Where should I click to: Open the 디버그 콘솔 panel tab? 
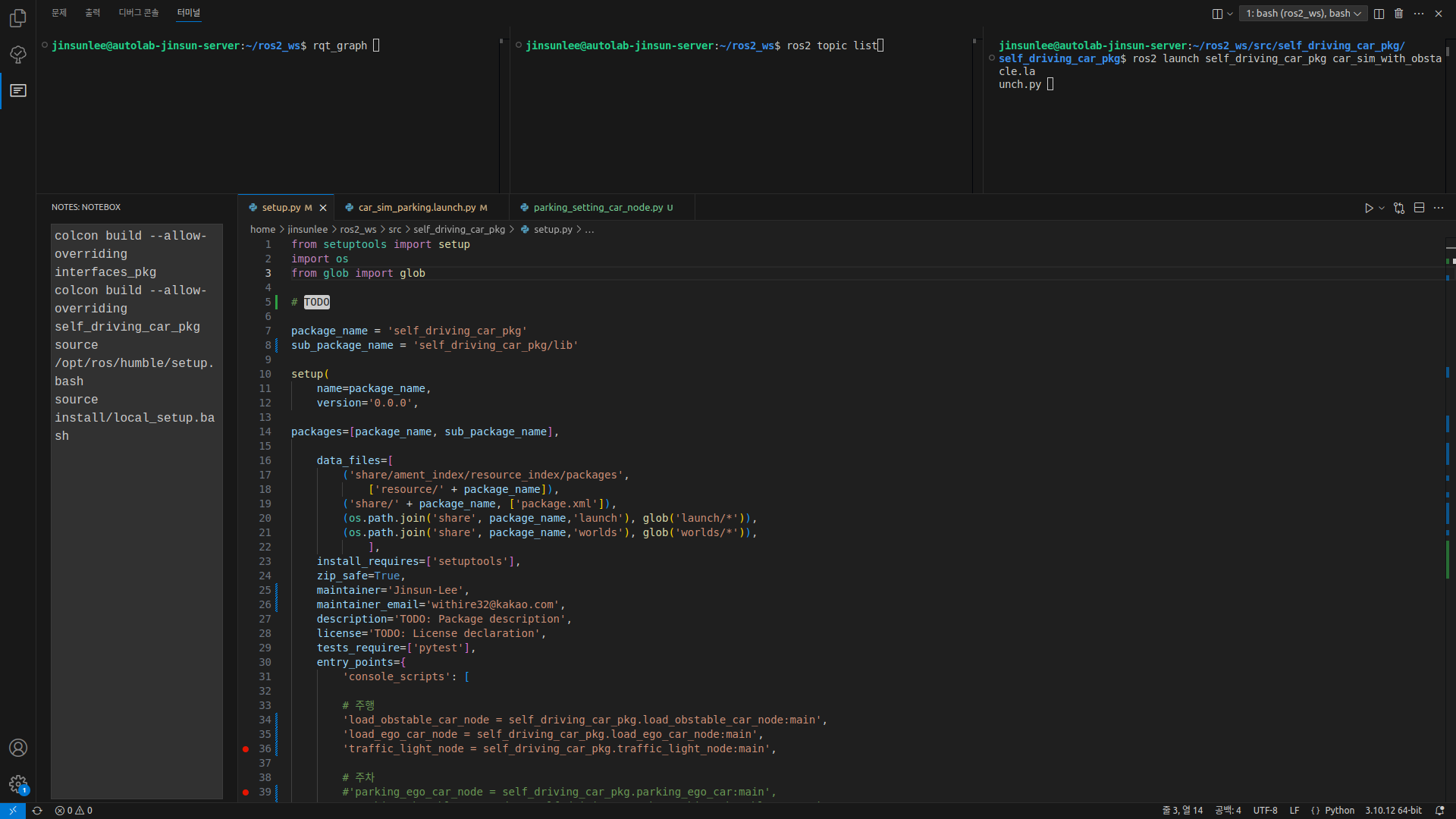pyautogui.click(x=139, y=13)
